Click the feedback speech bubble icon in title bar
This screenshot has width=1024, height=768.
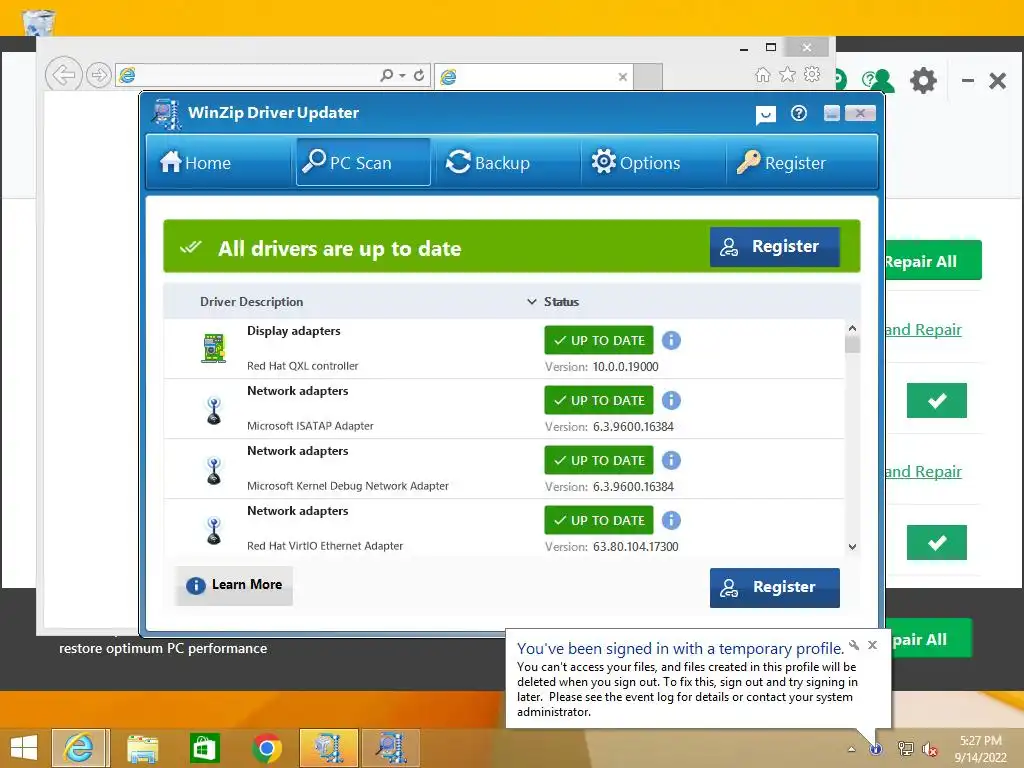tap(765, 114)
